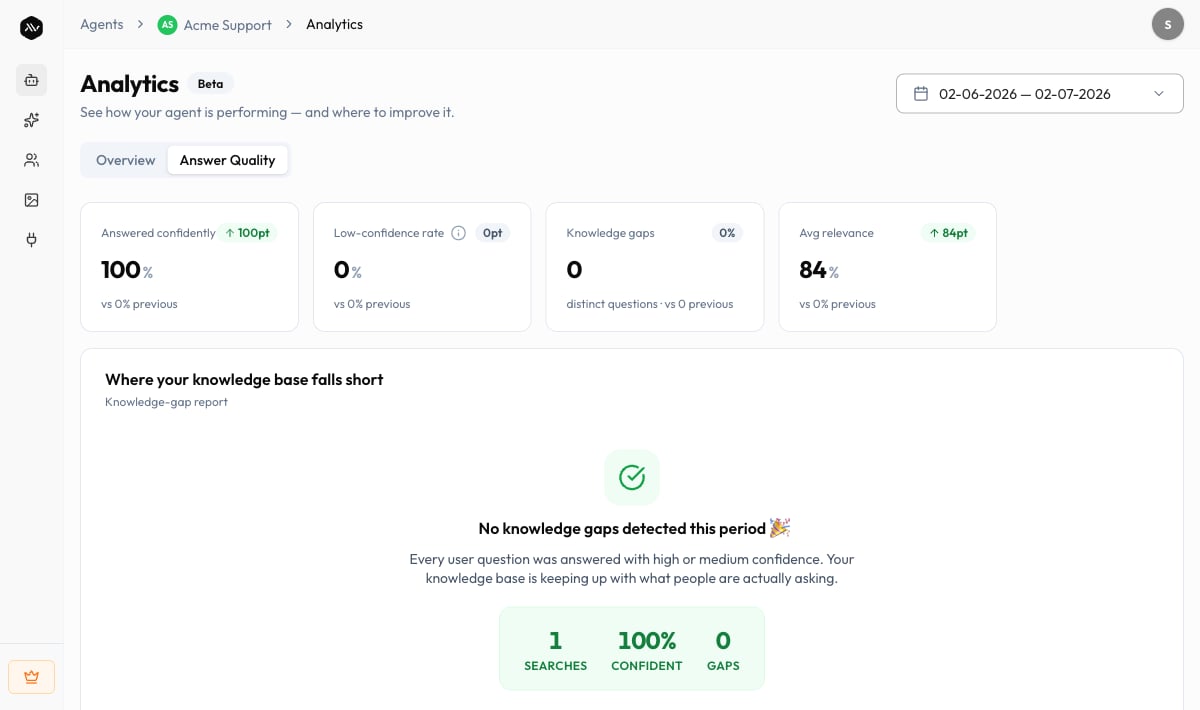Click the 0 GAPS stat

(723, 649)
